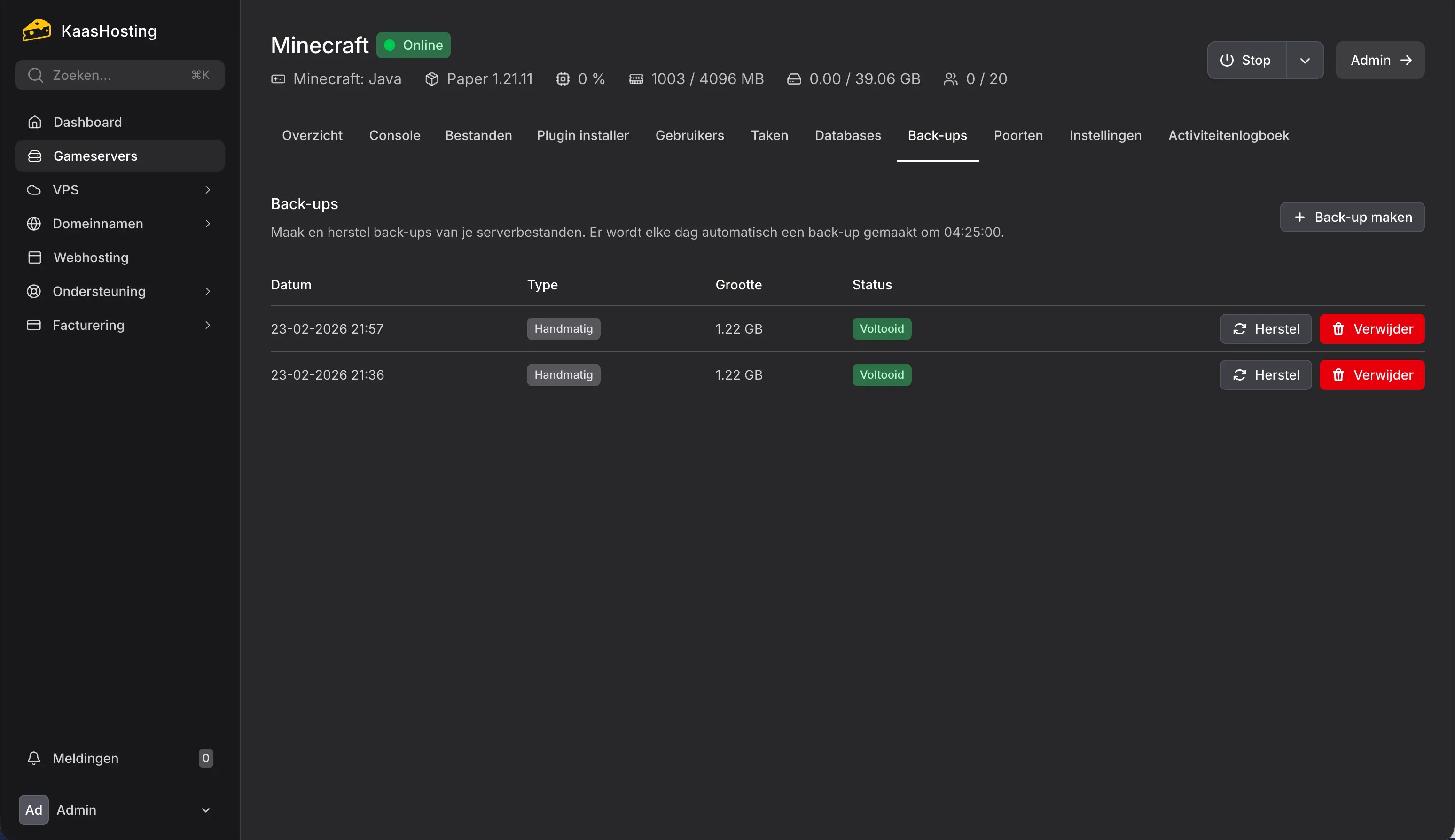The width and height of the screenshot is (1455, 840).
Task: Select the Dashboard home icon
Action: click(35, 122)
